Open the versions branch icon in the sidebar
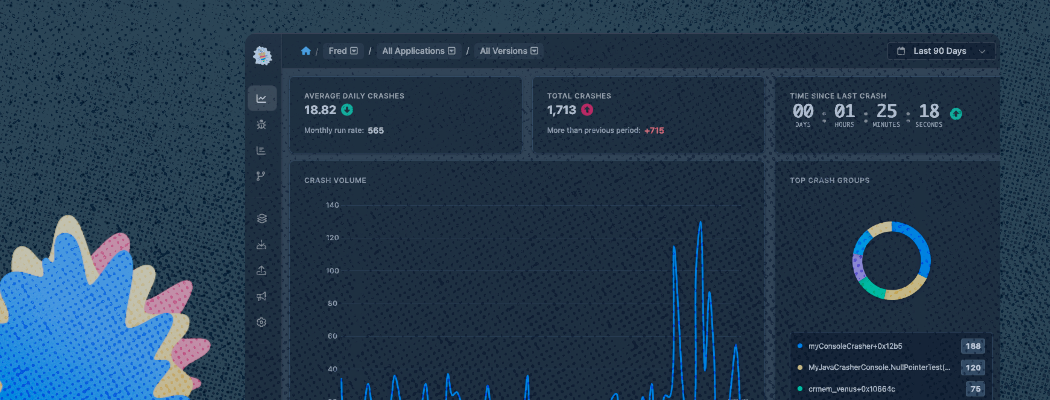 [x=262, y=176]
